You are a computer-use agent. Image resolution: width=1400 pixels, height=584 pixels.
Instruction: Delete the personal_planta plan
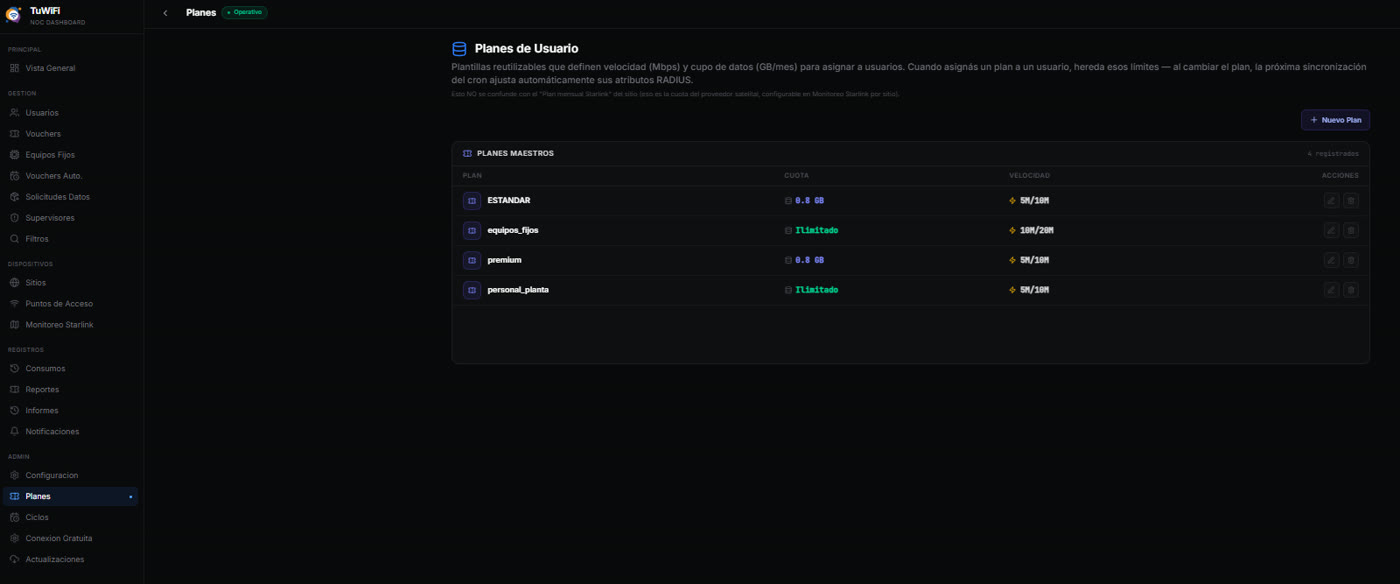coord(1351,290)
